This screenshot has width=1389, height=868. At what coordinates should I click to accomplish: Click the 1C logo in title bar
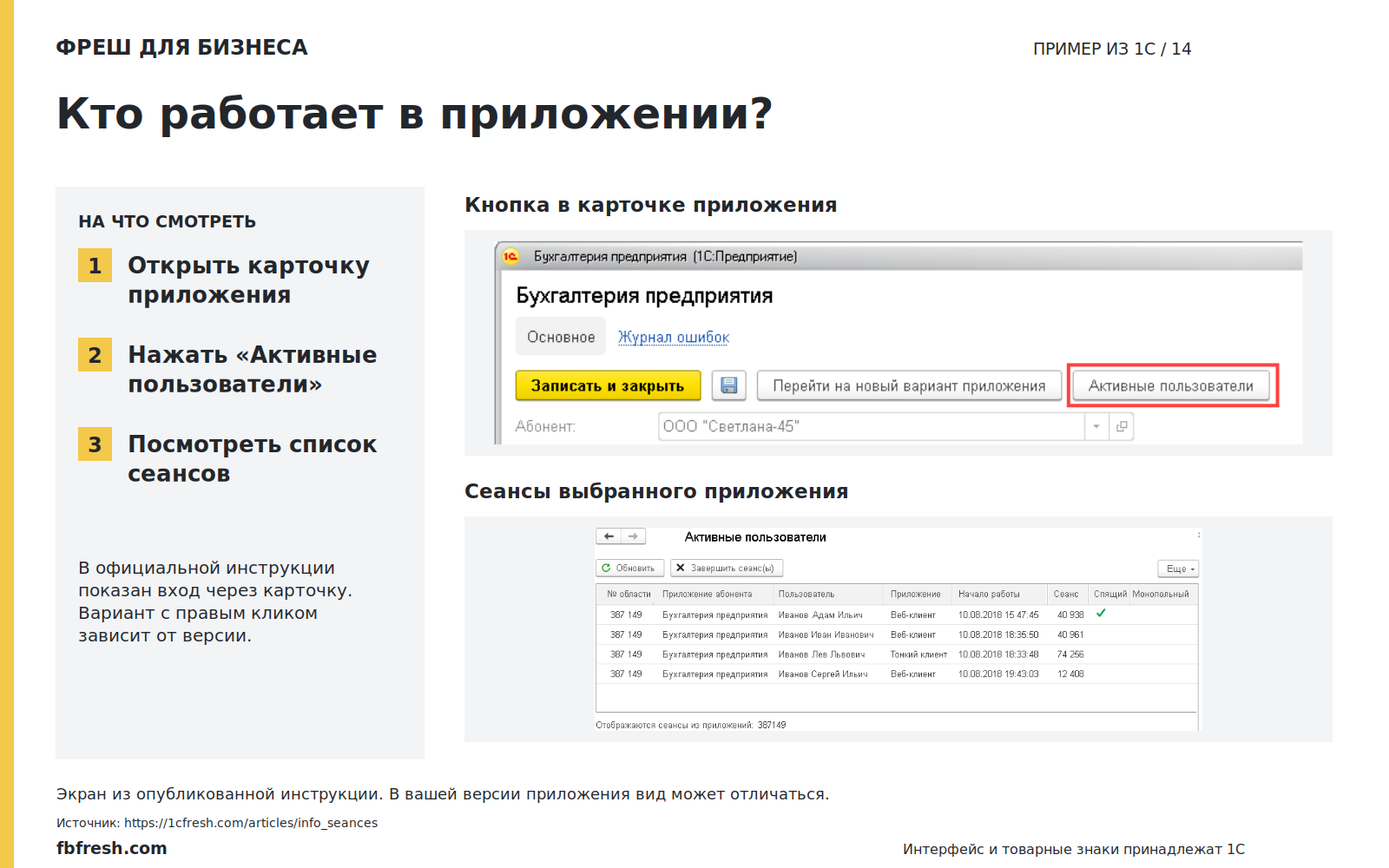pyautogui.click(x=510, y=256)
